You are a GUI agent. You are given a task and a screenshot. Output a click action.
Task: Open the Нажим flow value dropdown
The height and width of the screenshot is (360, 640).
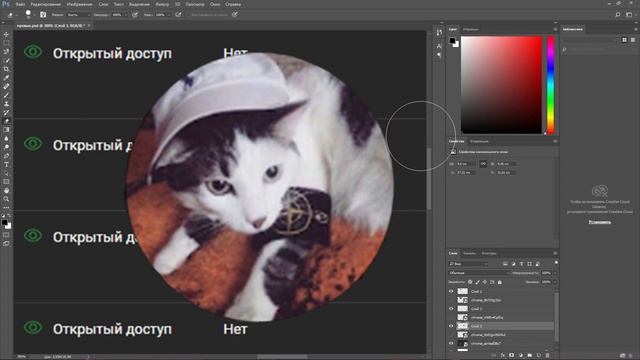[x=169, y=15]
